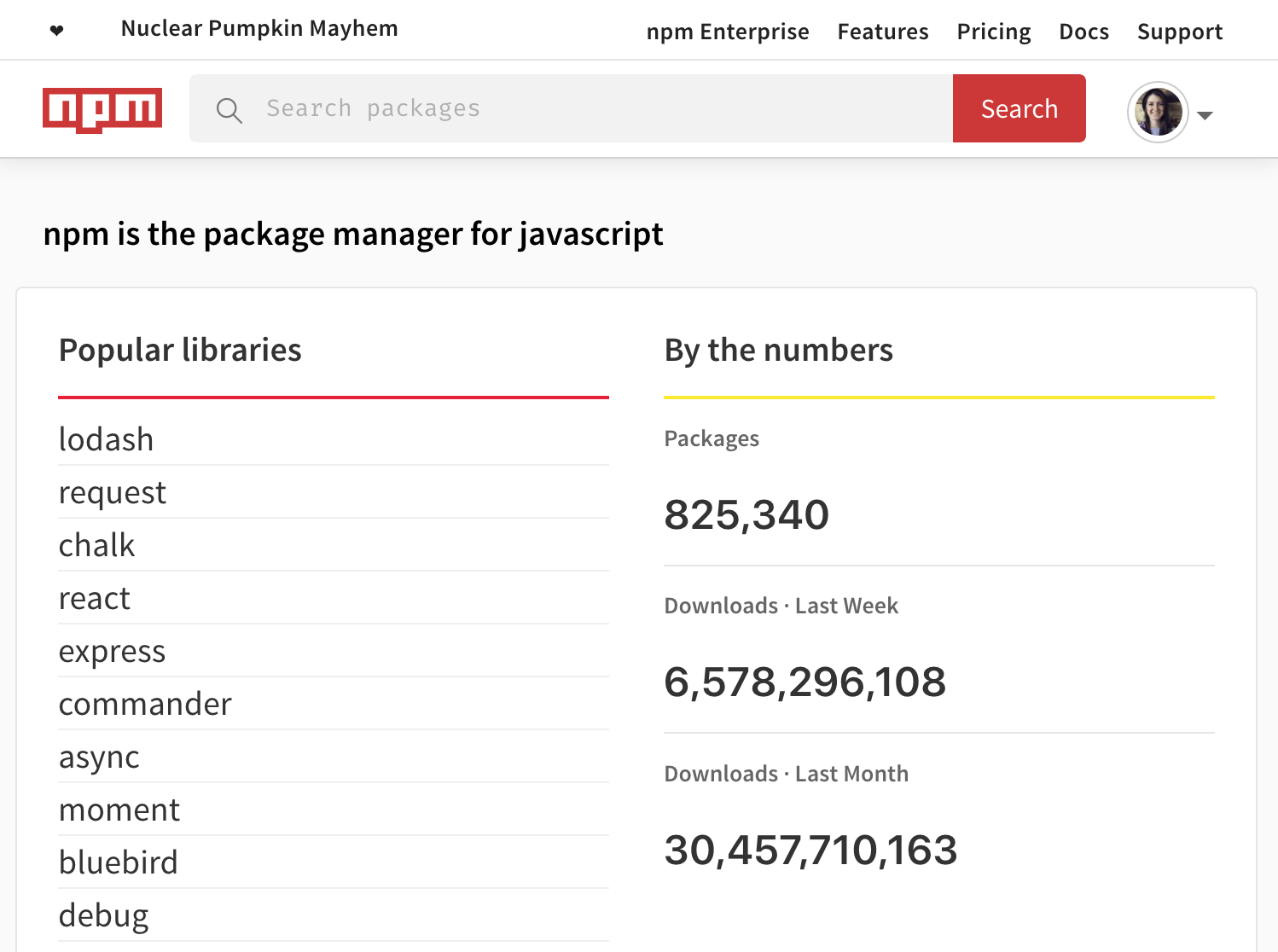Screen dimensions: 1278x952
Task: Open the async library
Action: pos(99,757)
